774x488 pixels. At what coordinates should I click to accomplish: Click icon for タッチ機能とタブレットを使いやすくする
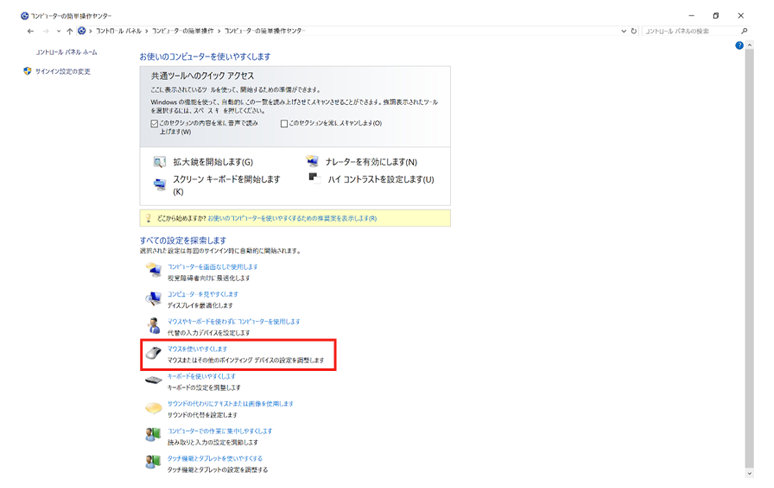click(154, 462)
